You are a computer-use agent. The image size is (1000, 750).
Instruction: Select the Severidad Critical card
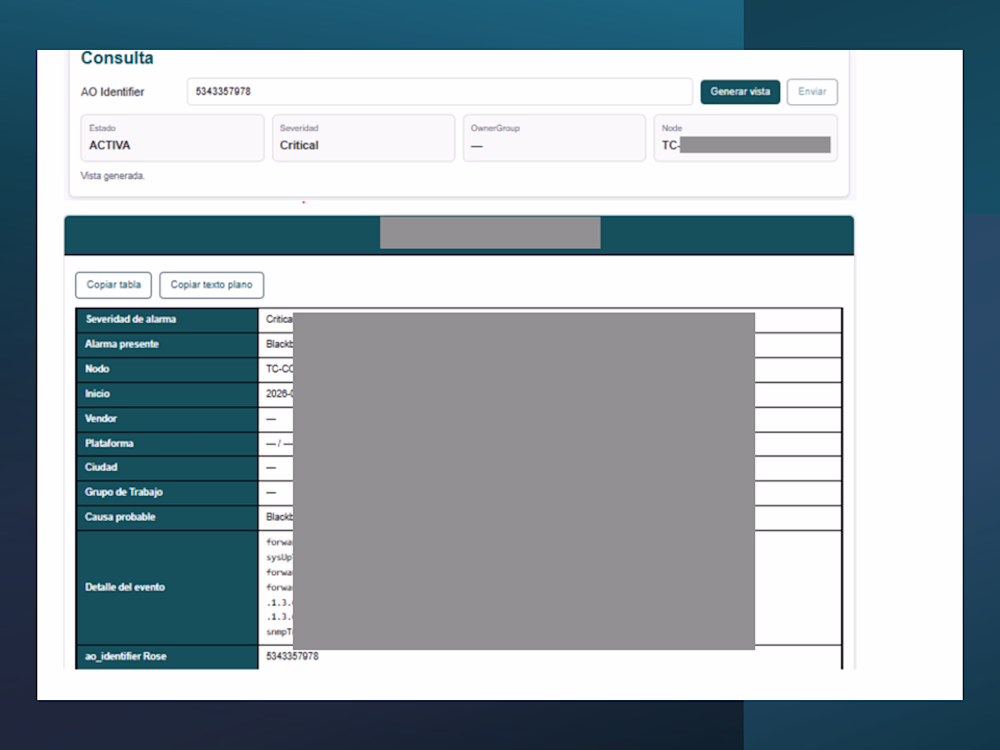364,138
